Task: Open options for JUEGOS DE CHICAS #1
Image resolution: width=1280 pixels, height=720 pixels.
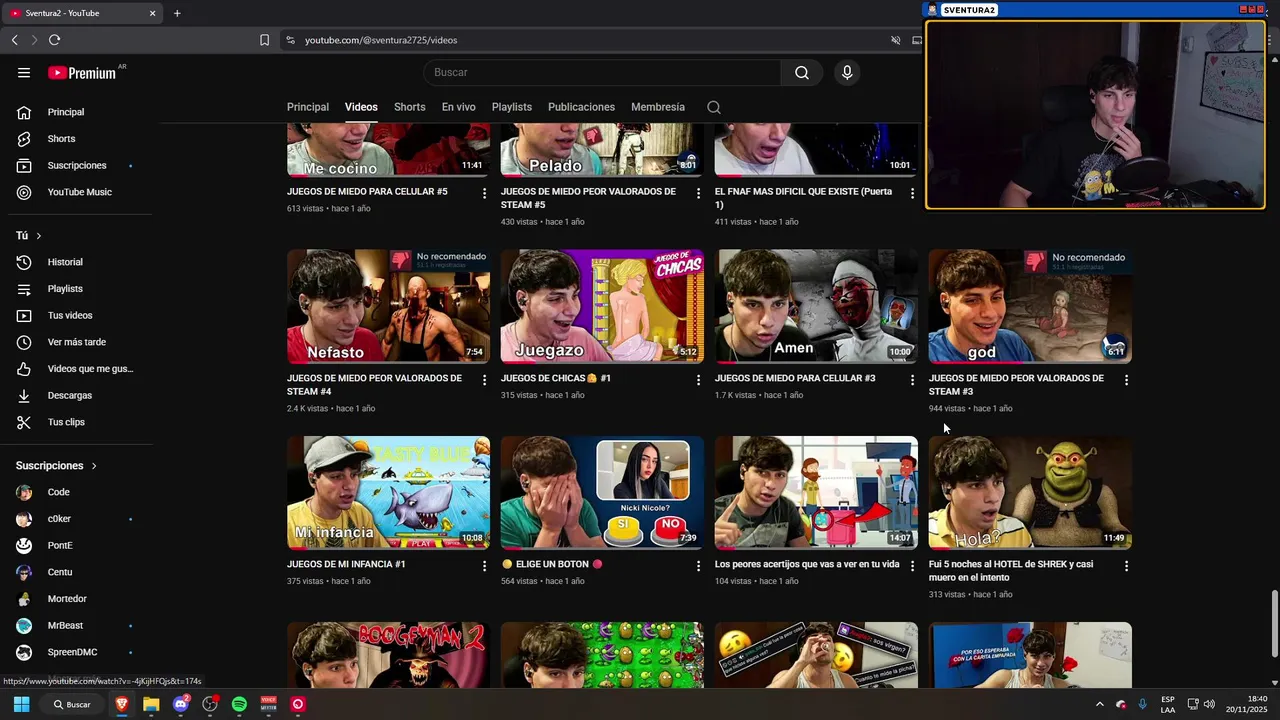Action: click(698, 380)
